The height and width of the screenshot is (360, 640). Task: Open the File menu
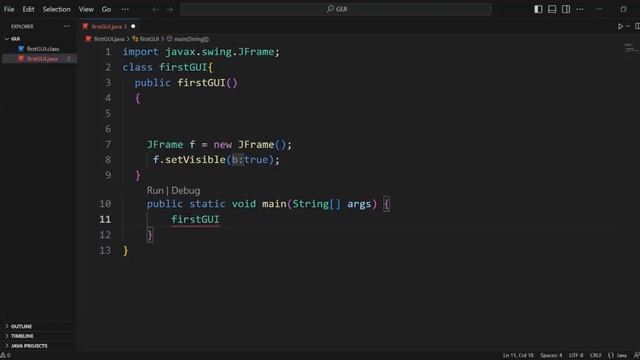[x=9, y=9]
